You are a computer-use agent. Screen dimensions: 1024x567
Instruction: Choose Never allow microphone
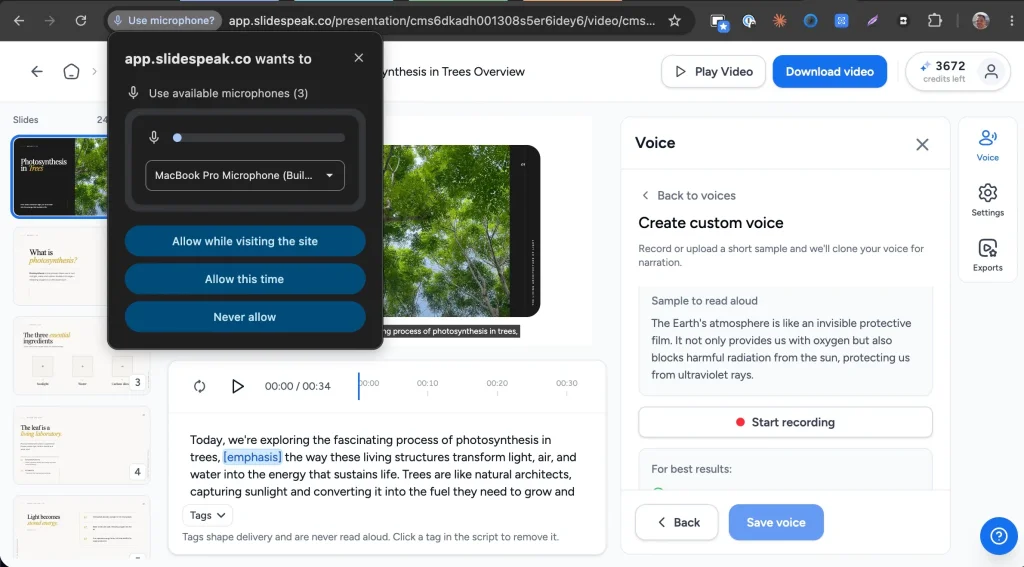pyautogui.click(x=245, y=317)
